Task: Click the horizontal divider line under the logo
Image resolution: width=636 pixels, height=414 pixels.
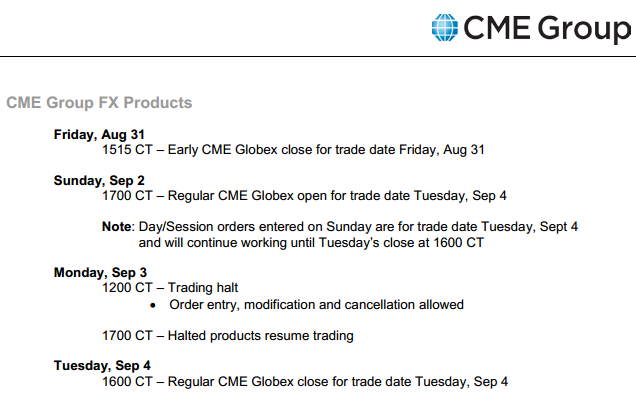Action: [x=318, y=56]
